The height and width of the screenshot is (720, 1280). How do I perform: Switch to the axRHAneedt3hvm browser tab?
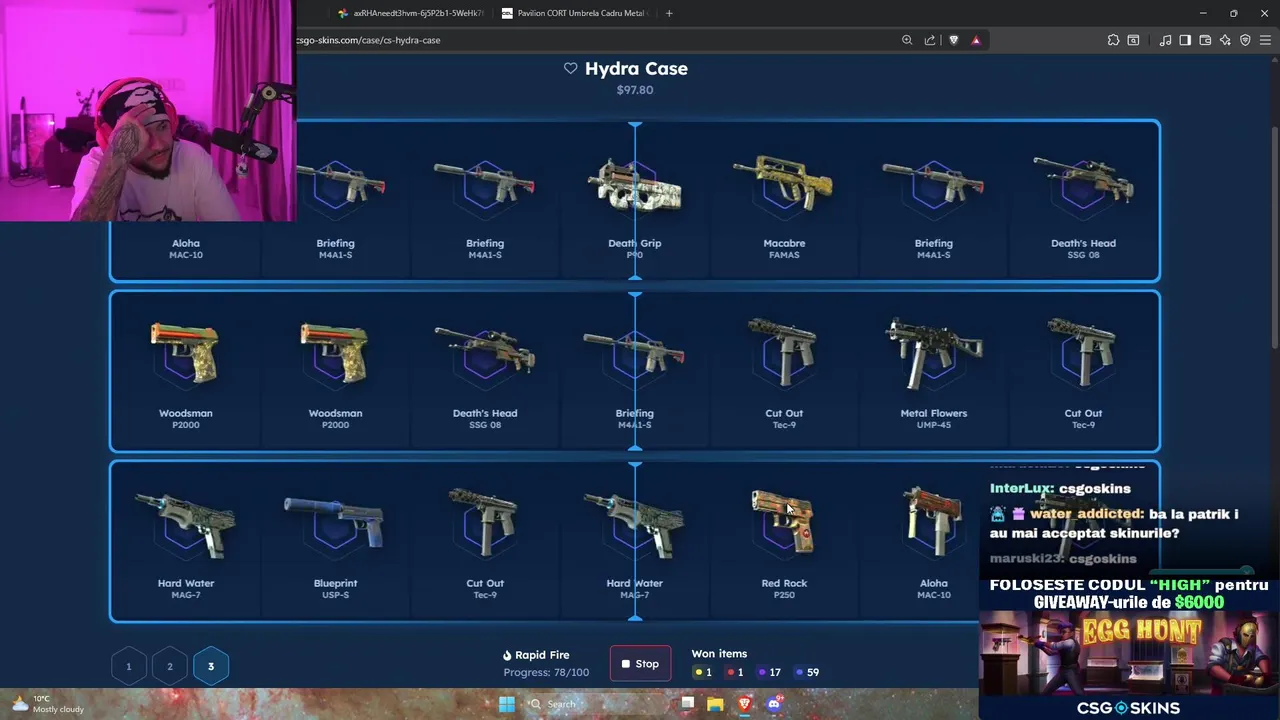pos(410,13)
